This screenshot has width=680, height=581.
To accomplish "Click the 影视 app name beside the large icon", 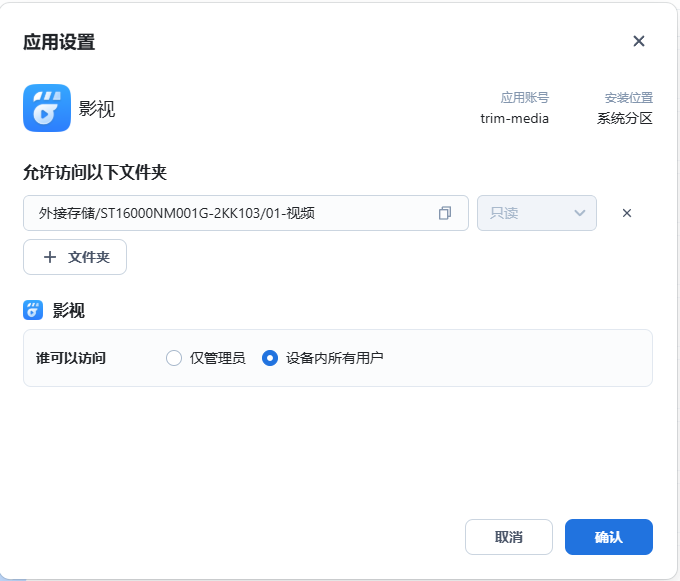I will (97, 109).
